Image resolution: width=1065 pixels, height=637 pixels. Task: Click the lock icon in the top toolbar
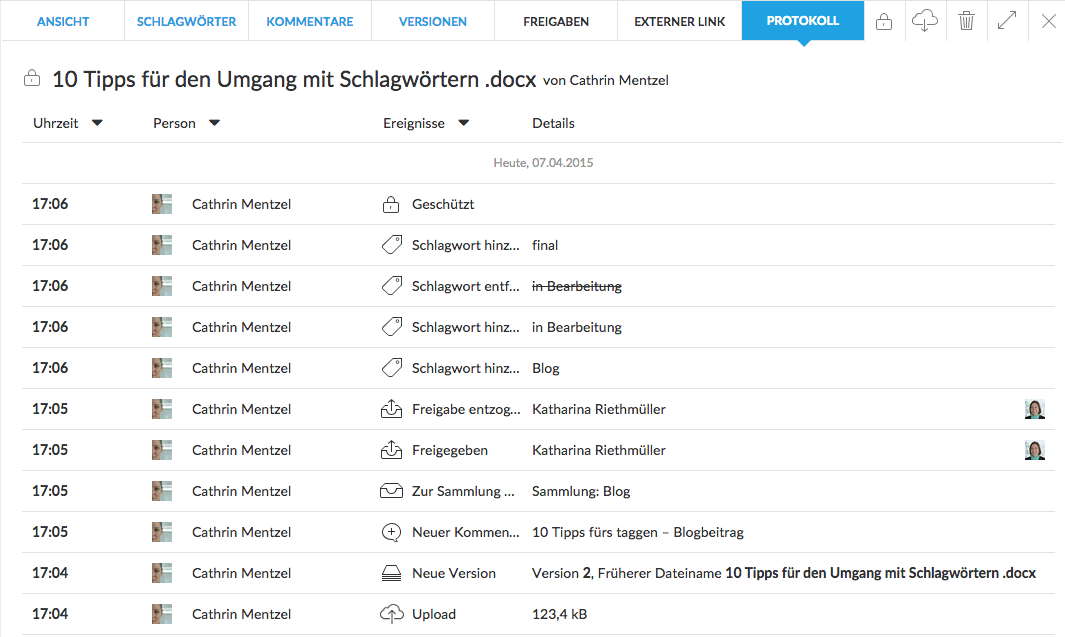coord(884,21)
